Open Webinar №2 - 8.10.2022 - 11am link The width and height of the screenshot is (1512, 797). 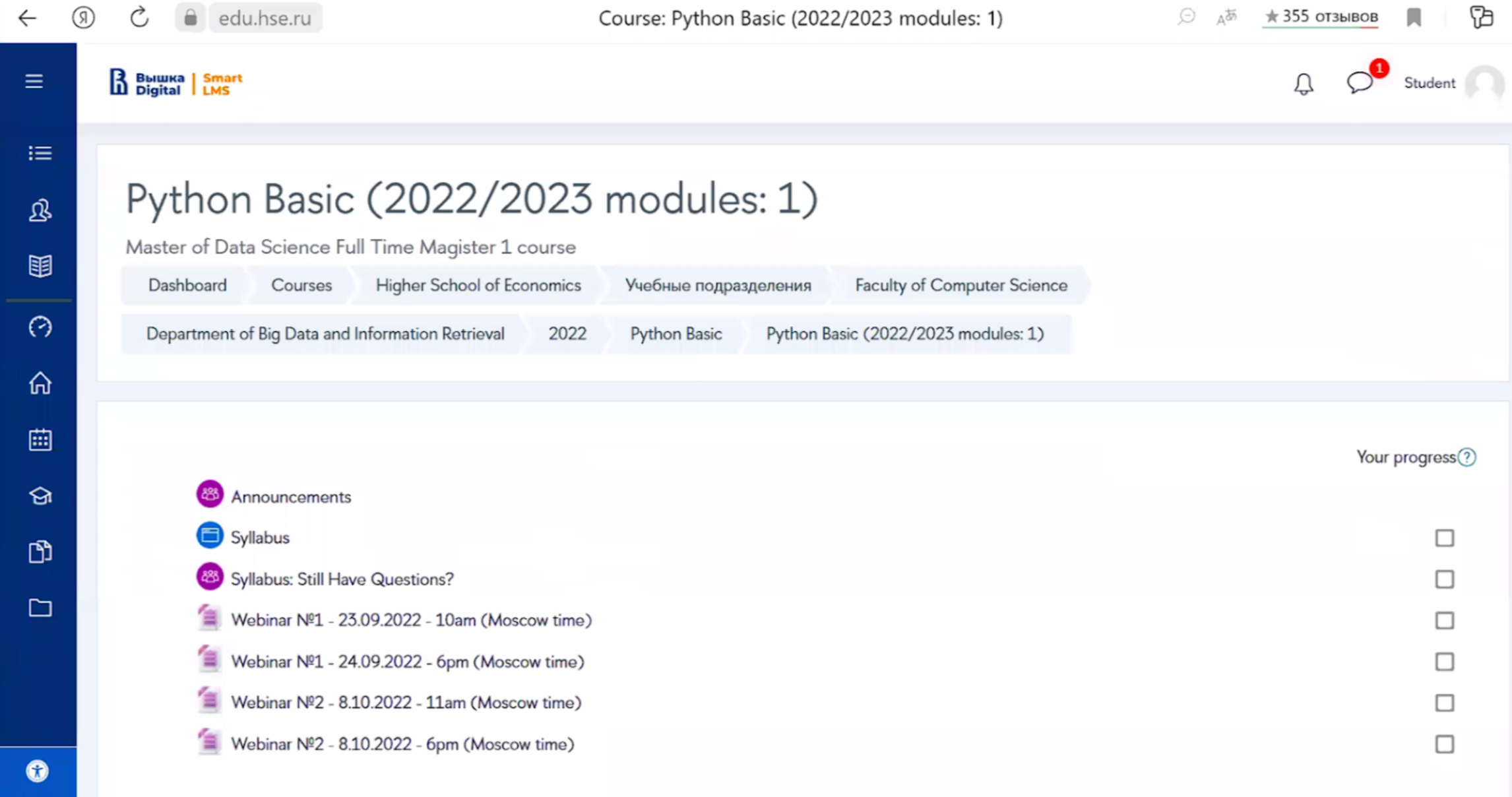(x=406, y=703)
